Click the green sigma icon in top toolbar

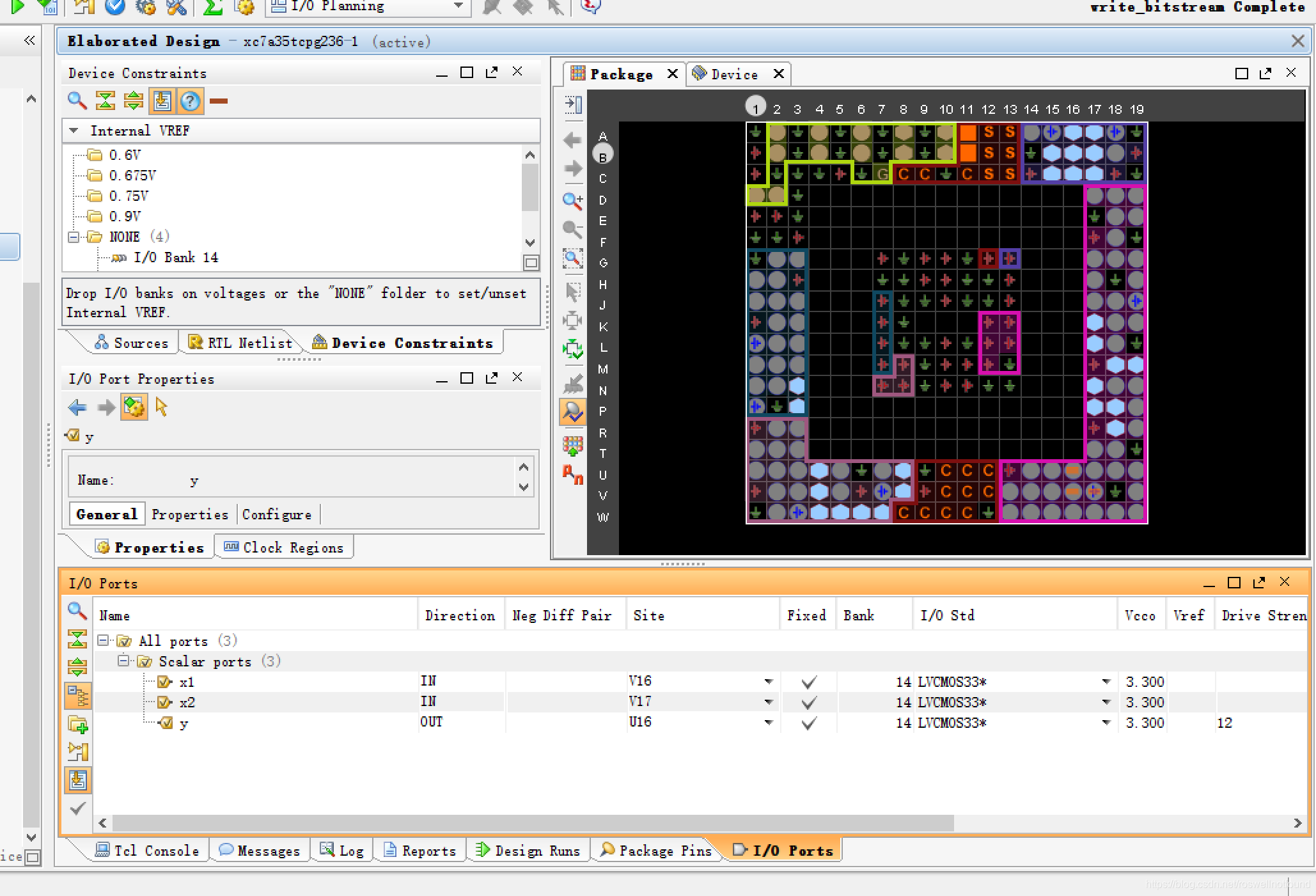212,7
